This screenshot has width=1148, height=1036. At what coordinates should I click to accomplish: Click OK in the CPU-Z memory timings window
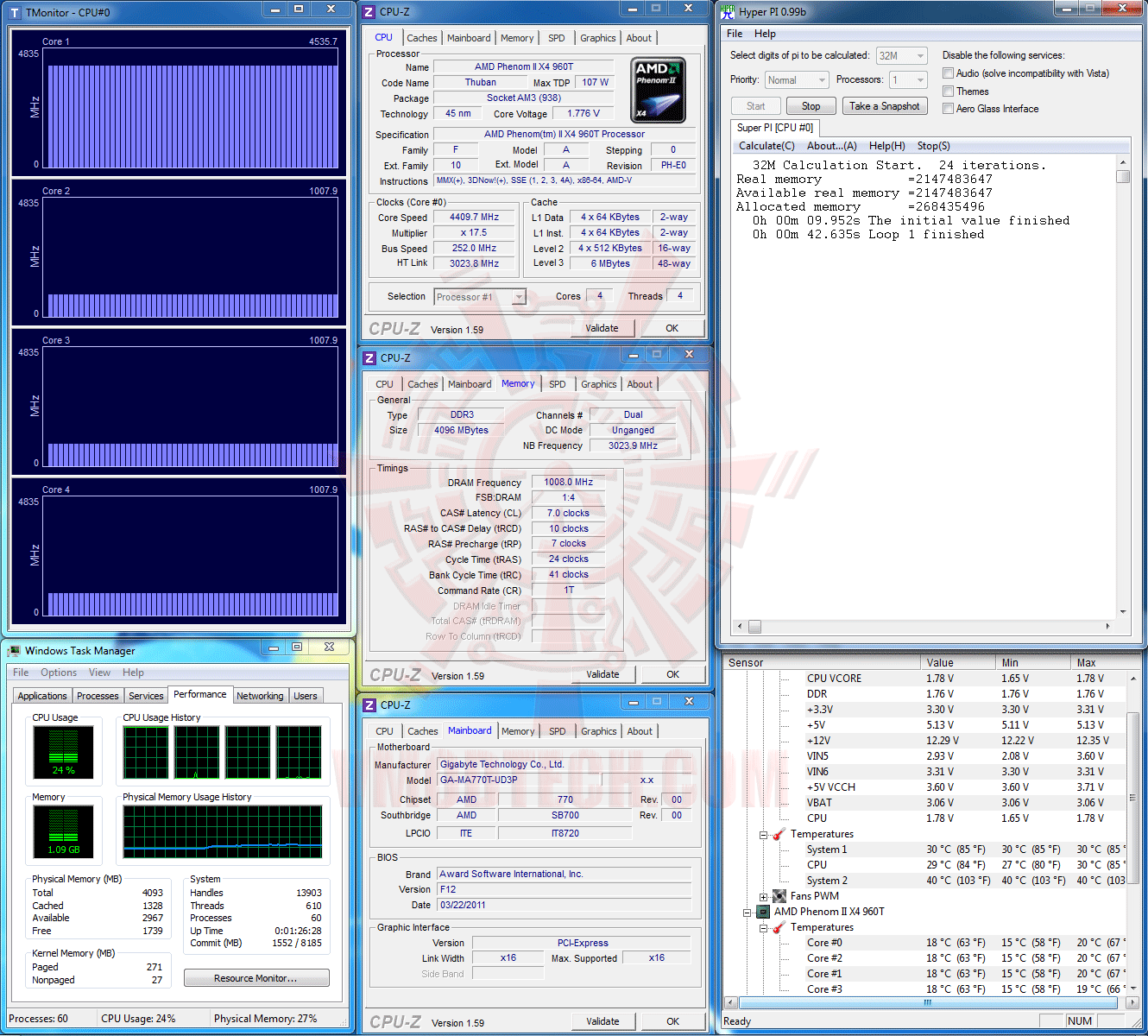[673, 674]
